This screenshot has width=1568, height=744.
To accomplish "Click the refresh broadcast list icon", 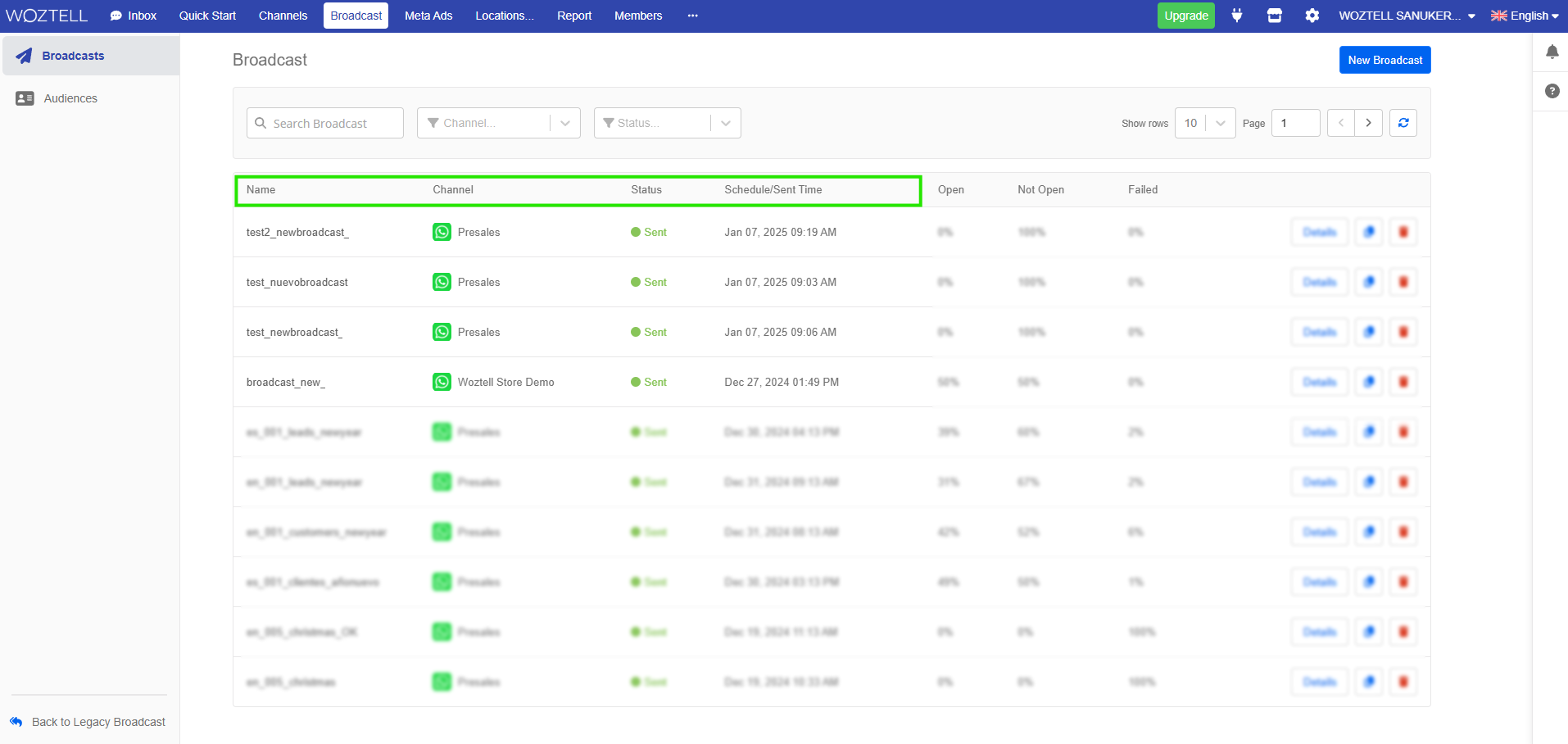I will click(x=1403, y=123).
